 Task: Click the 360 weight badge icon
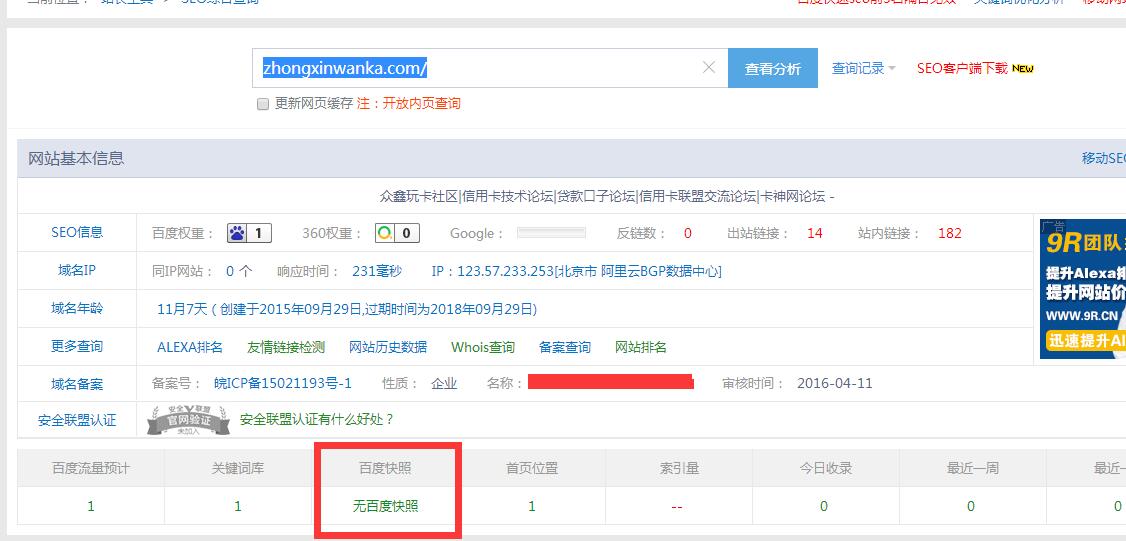397,233
